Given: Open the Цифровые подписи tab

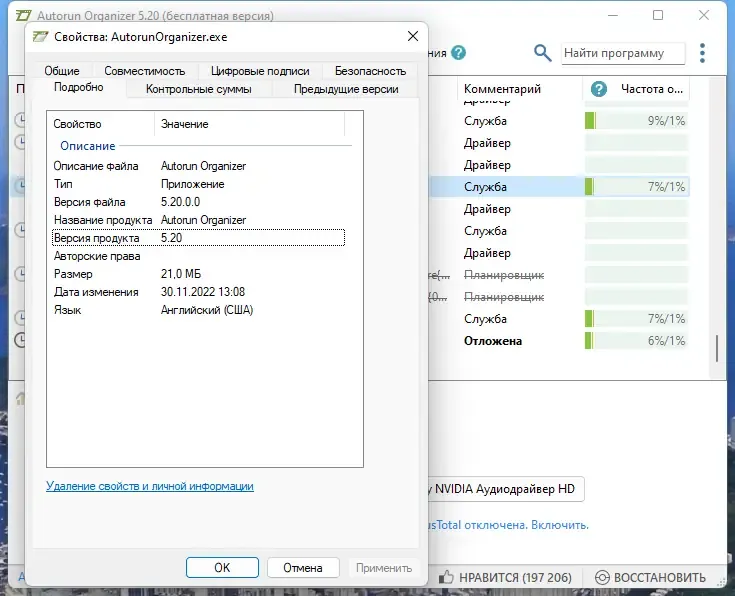Looking at the screenshot, I should [260, 71].
